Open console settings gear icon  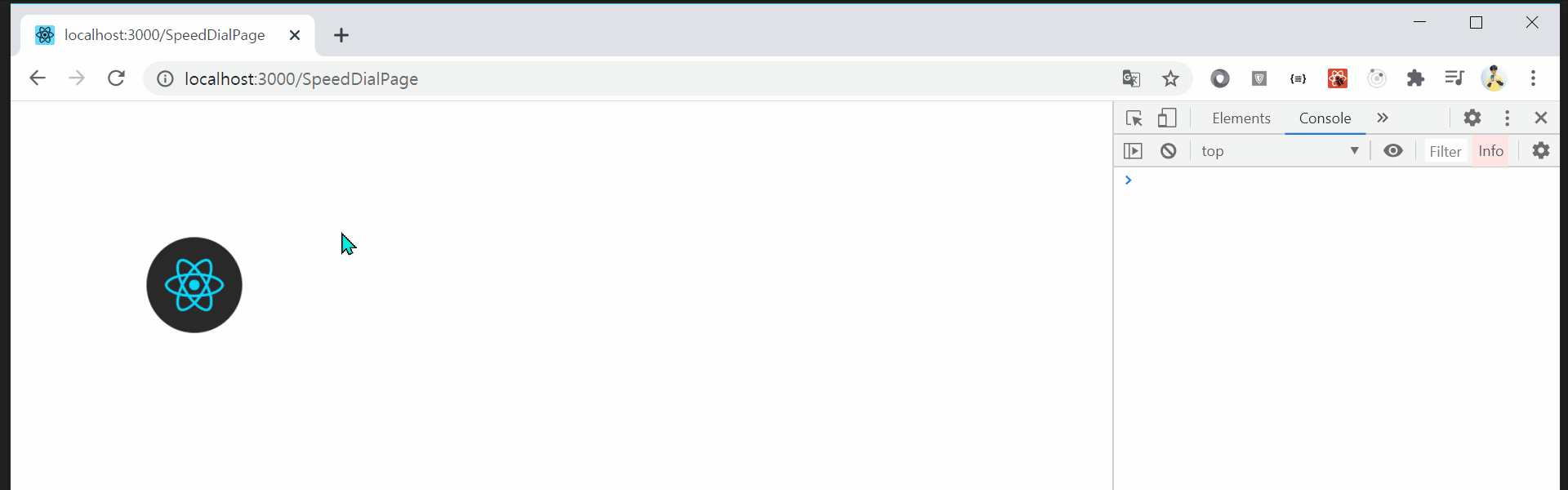pos(1540,151)
